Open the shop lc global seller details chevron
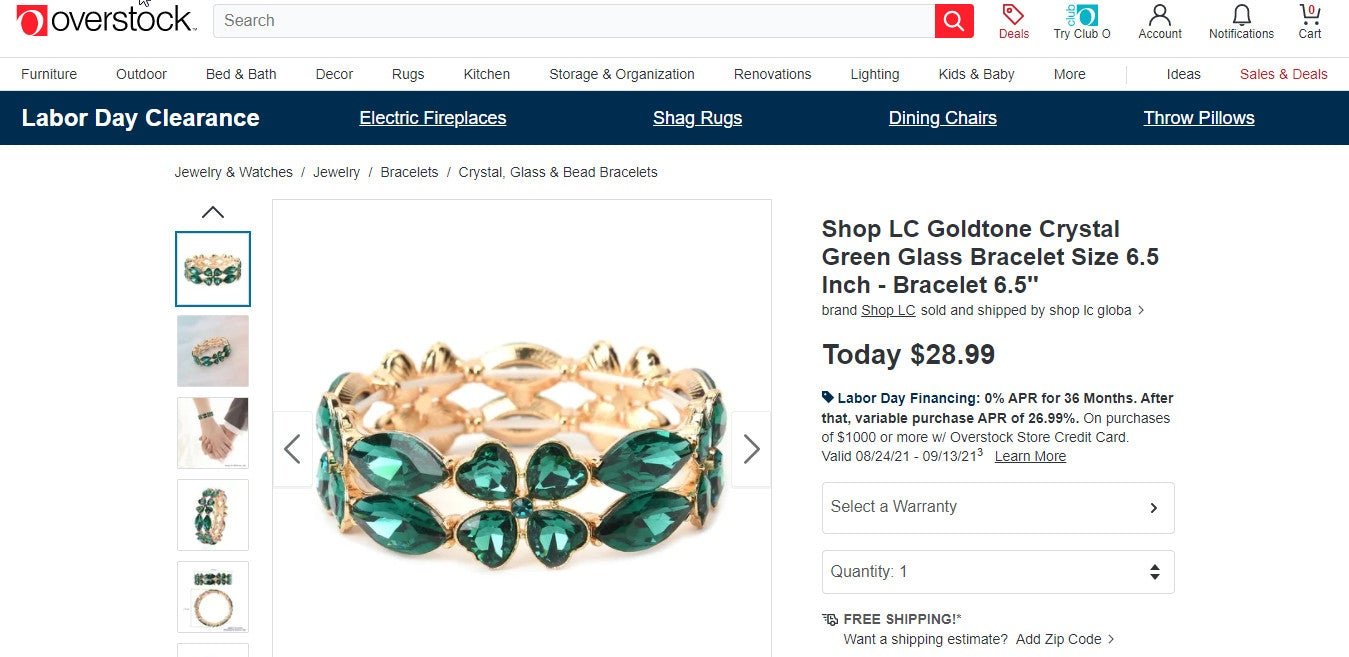 (x=1143, y=310)
